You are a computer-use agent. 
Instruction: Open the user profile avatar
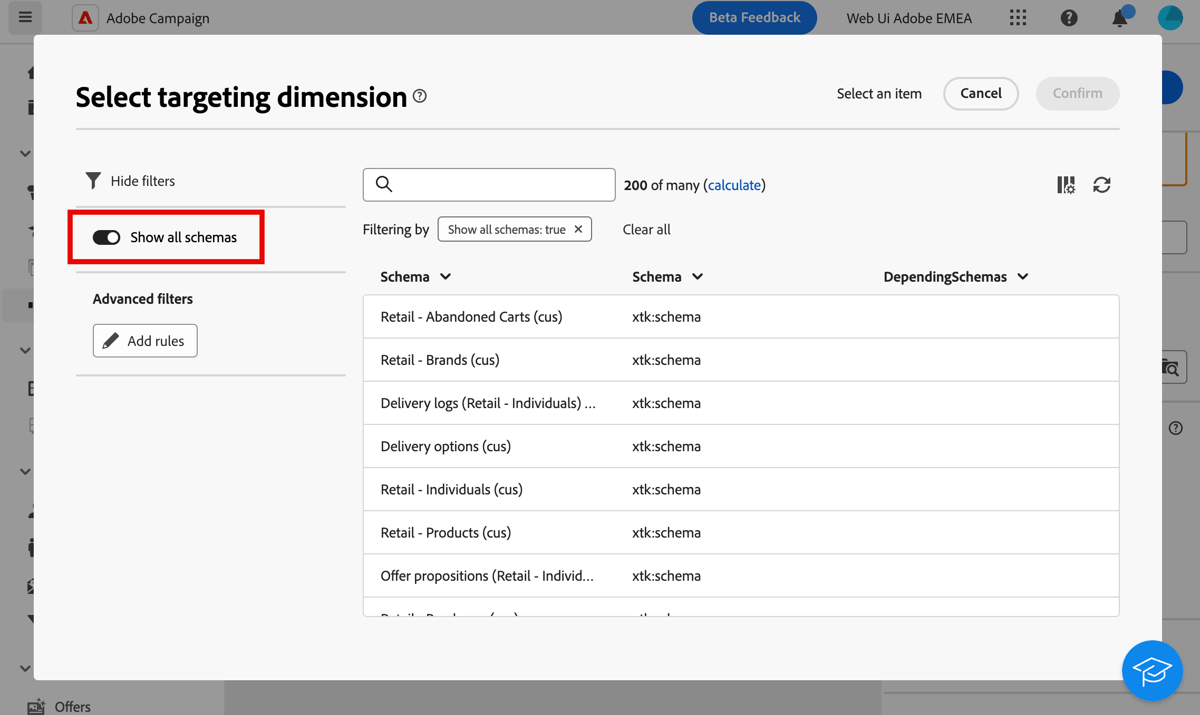click(x=1170, y=17)
